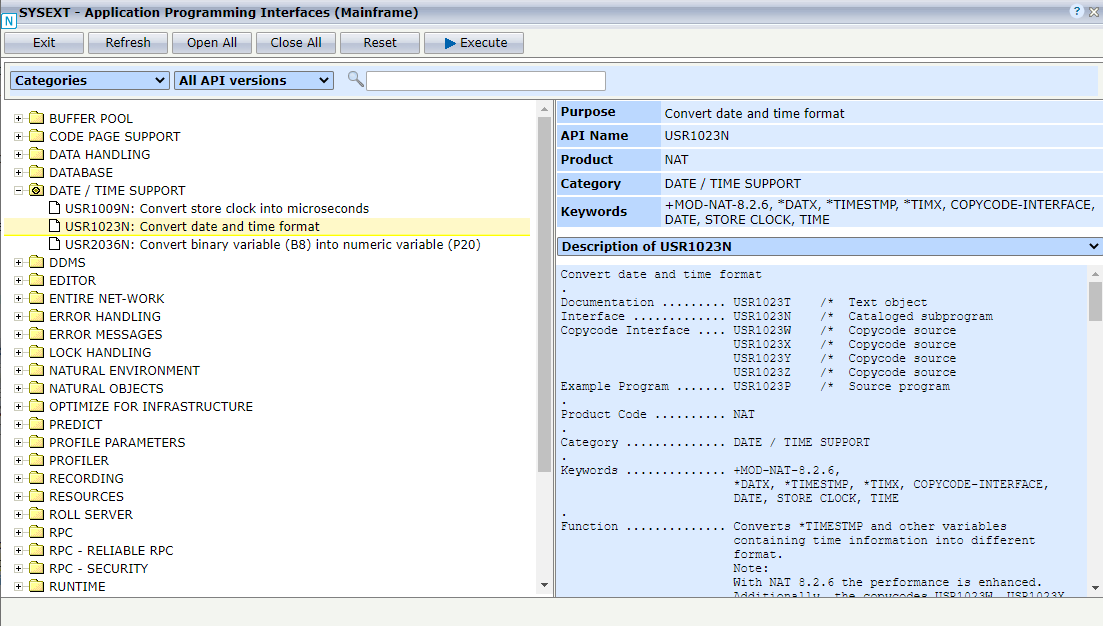The height and width of the screenshot is (626, 1103).
Task: Expand the DDMS tree node
Action: click(17, 262)
